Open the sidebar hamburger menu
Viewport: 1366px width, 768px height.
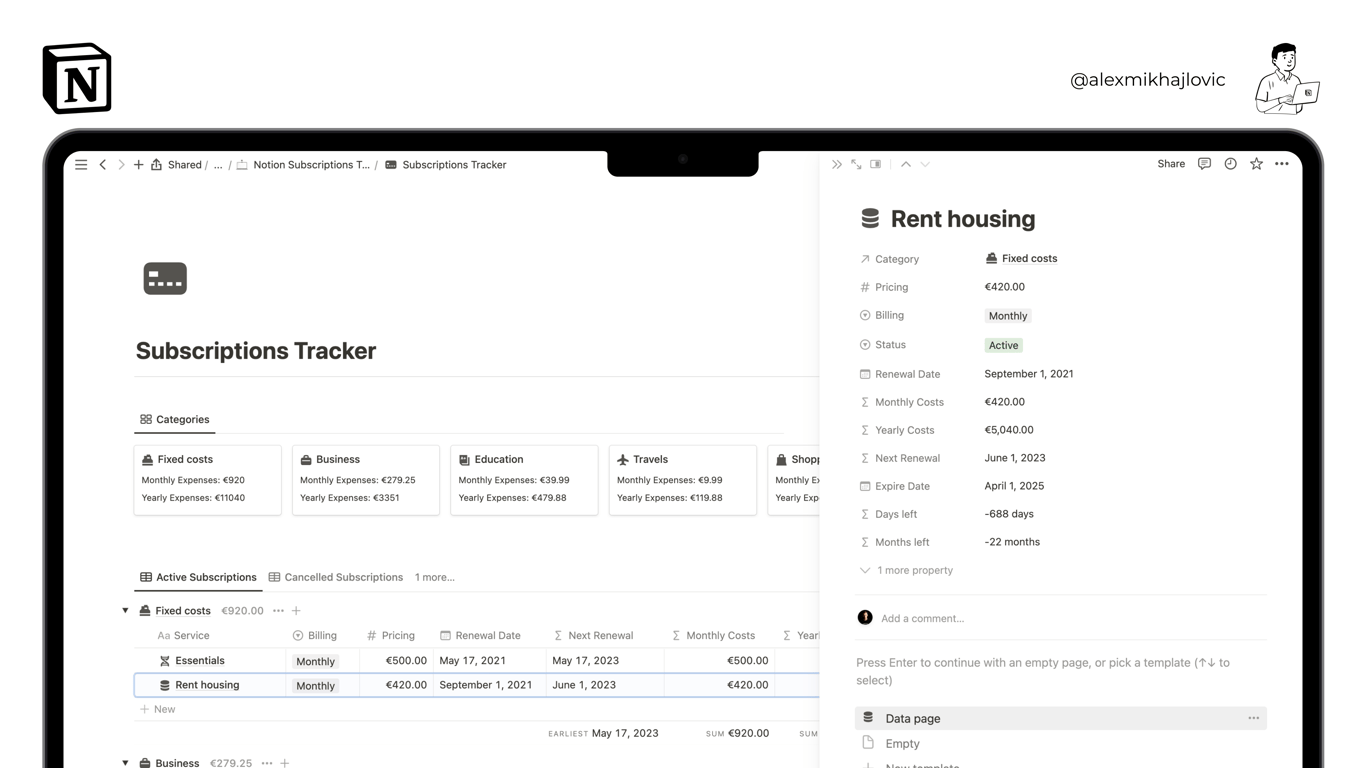pos(81,165)
